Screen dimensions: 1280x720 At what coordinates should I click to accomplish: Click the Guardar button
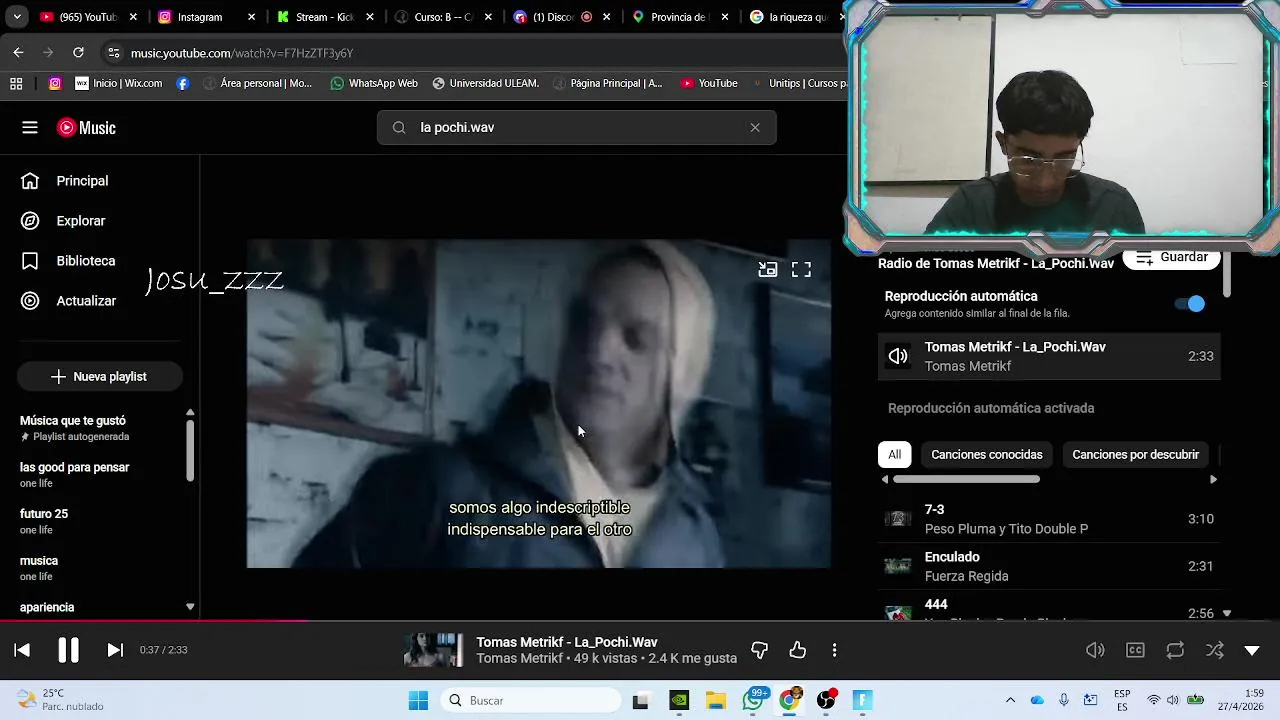(x=1171, y=258)
